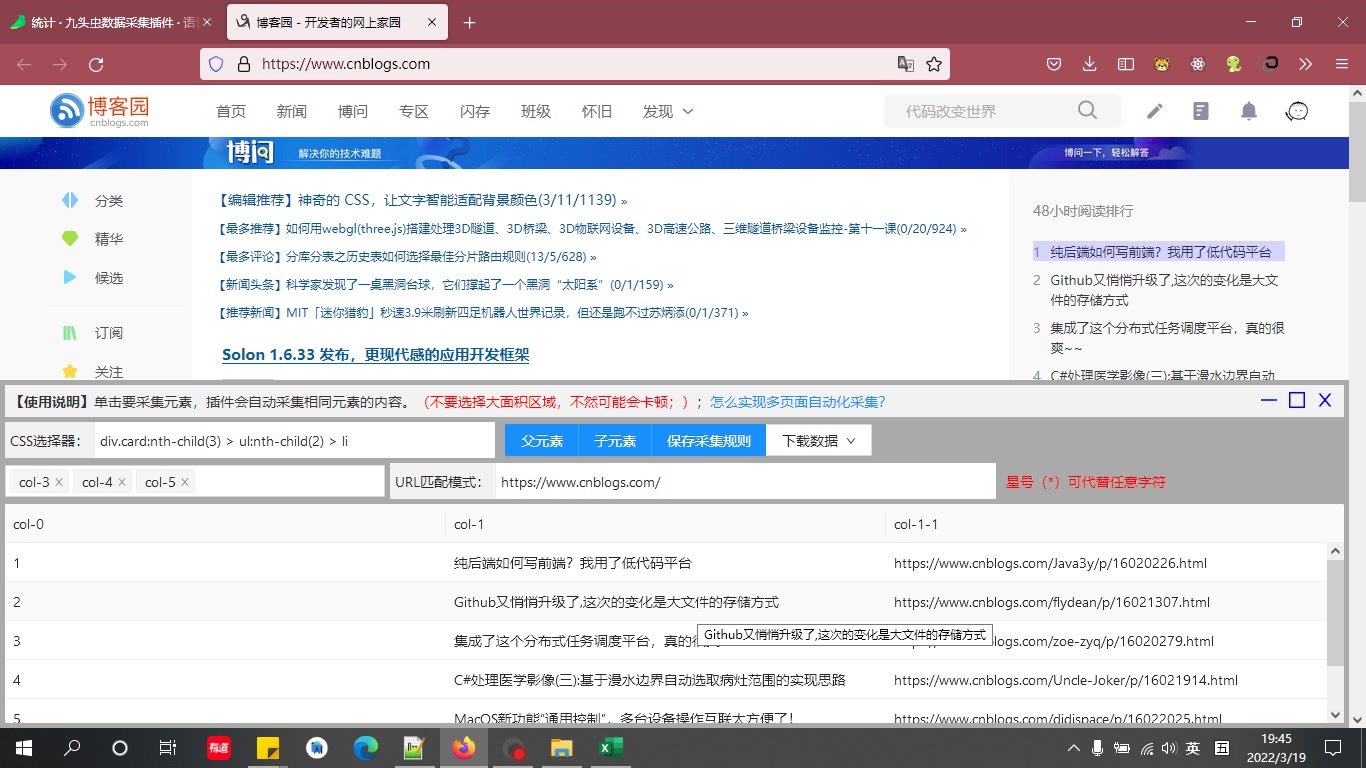Viewport: 1366px width, 768px height.
Task: Open the 闪存 nav item
Action: (475, 111)
